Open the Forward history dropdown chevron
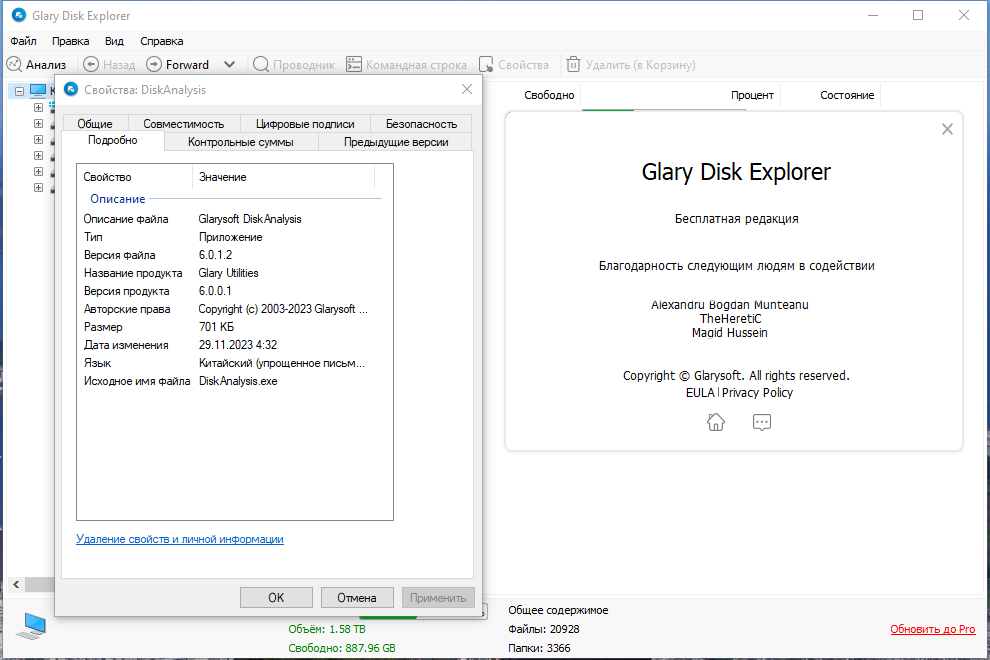The height and width of the screenshot is (660, 990). click(x=229, y=64)
